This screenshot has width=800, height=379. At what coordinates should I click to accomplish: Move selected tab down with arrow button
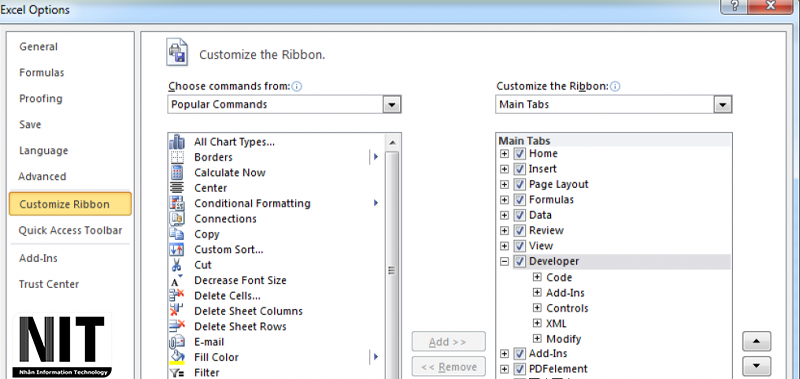click(x=757, y=366)
